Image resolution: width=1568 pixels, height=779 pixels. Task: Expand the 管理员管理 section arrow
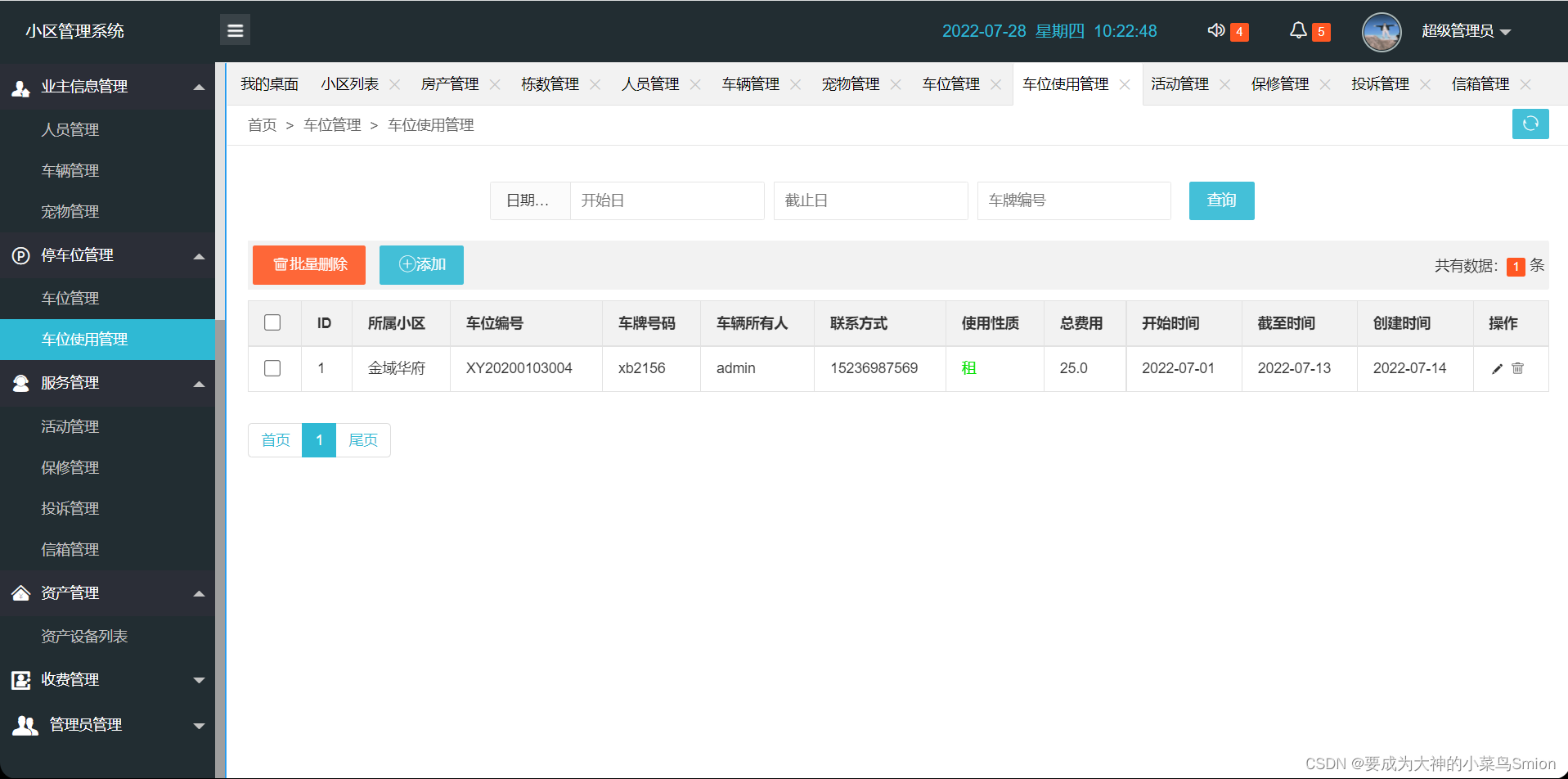(199, 726)
